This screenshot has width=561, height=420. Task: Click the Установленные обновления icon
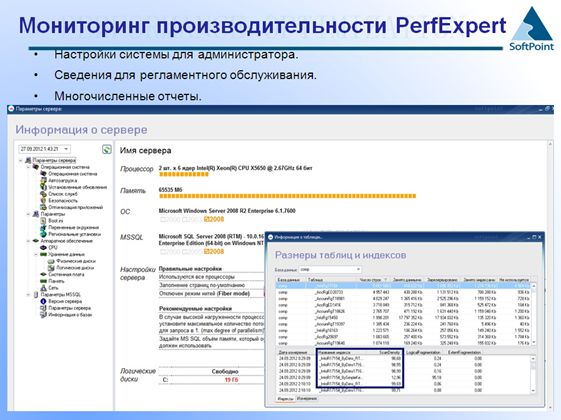(x=43, y=187)
